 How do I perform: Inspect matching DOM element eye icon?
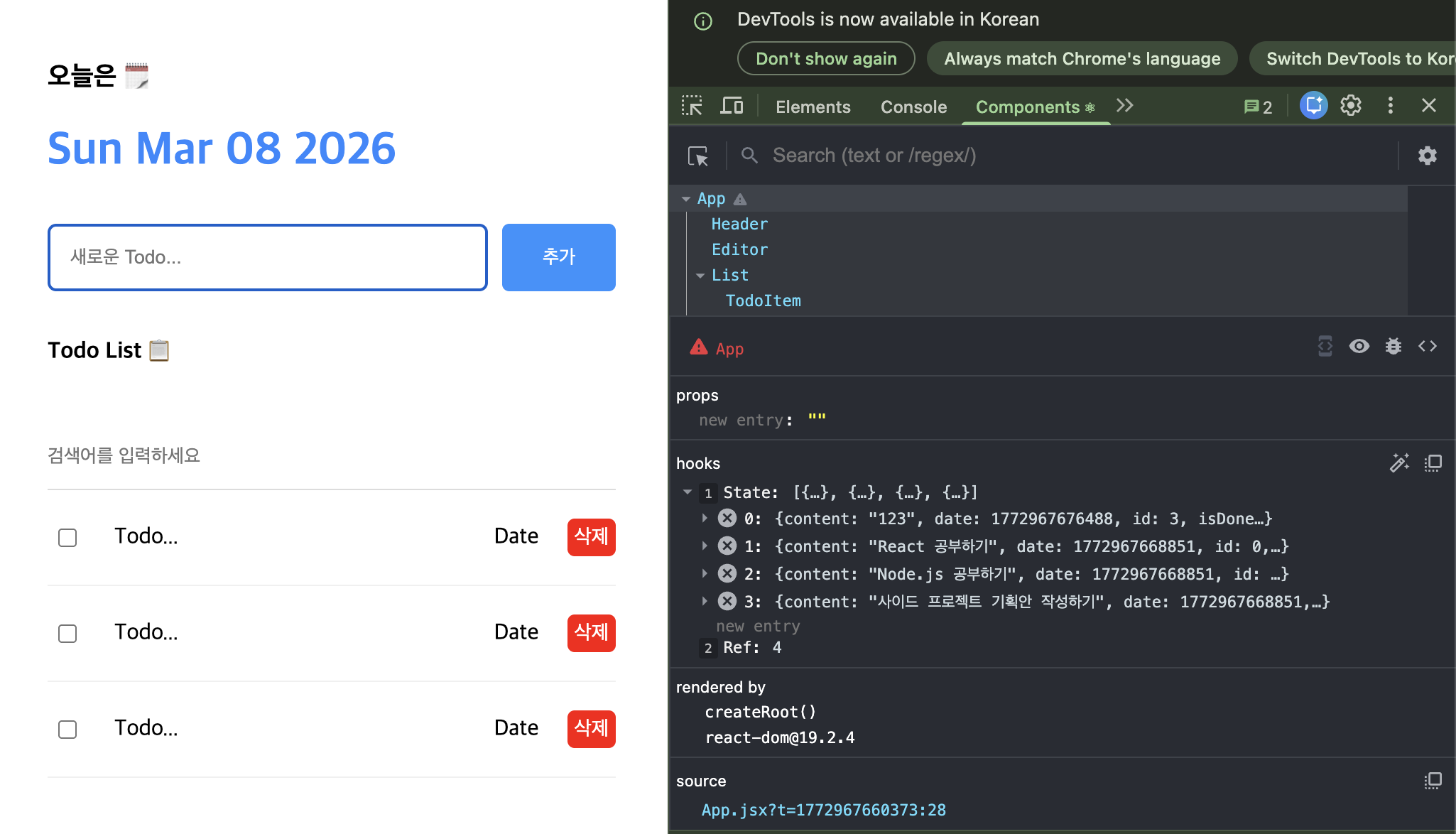click(x=1359, y=346)
